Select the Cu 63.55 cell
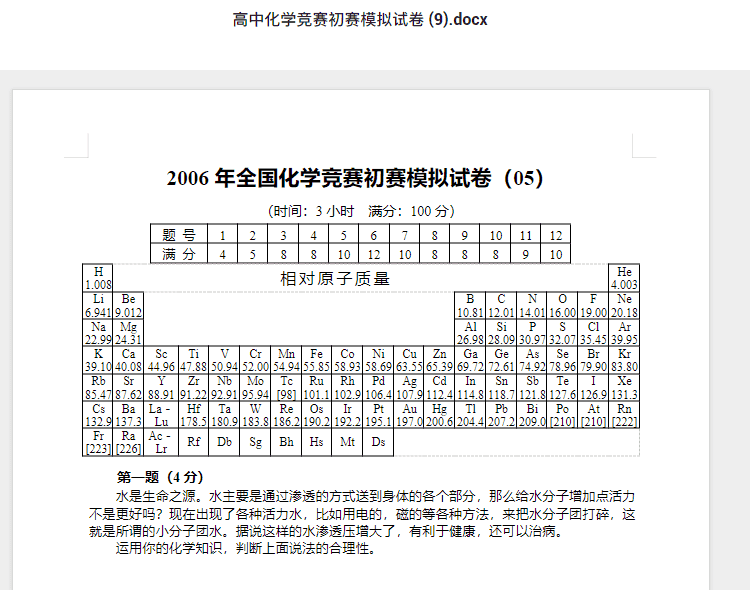The image size is (750, 590). (x=409, y=360)
